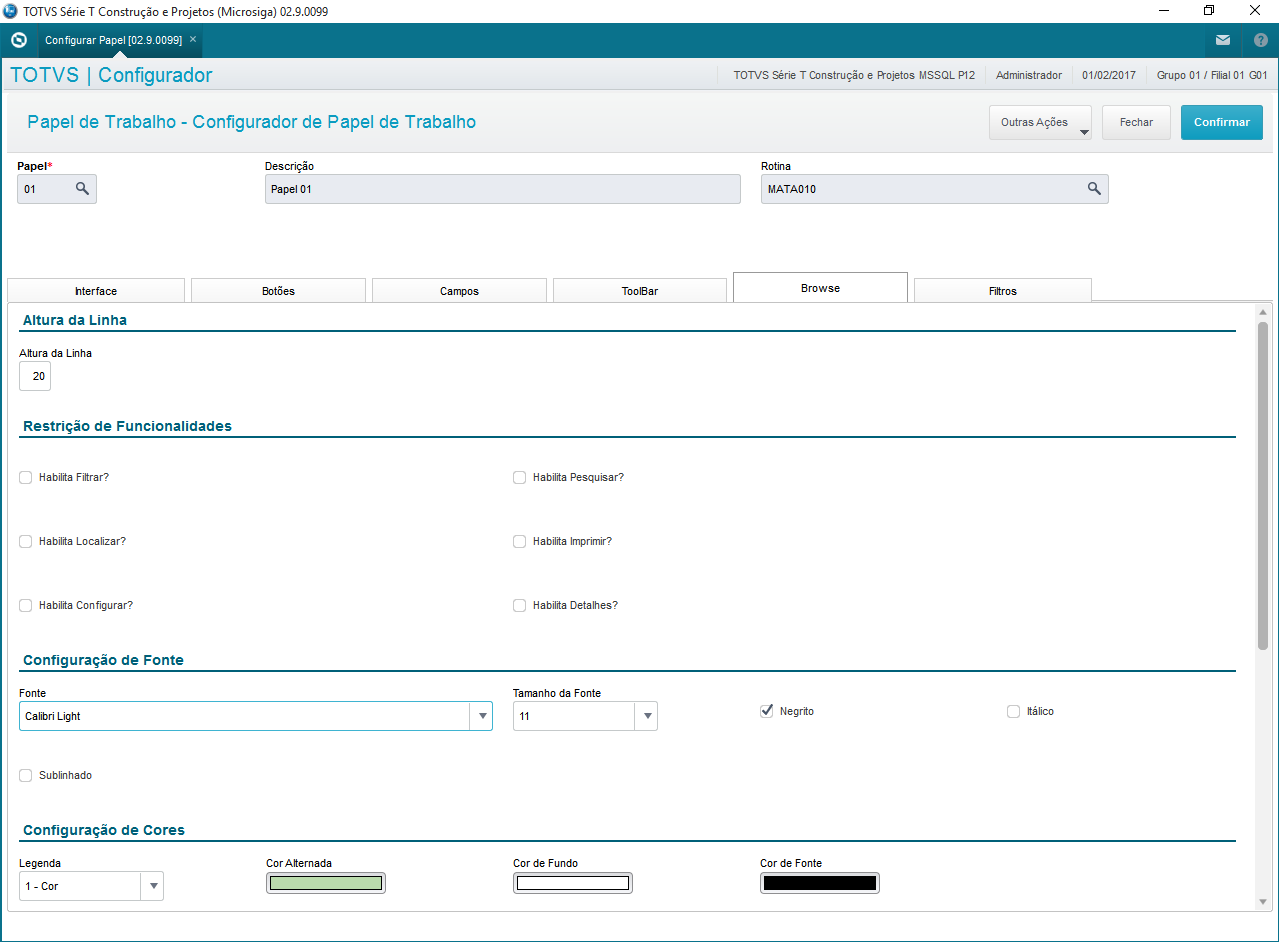Uncheck the Negrito checkbox
The image size is (1279, 942).
click(x=767, y=711)
